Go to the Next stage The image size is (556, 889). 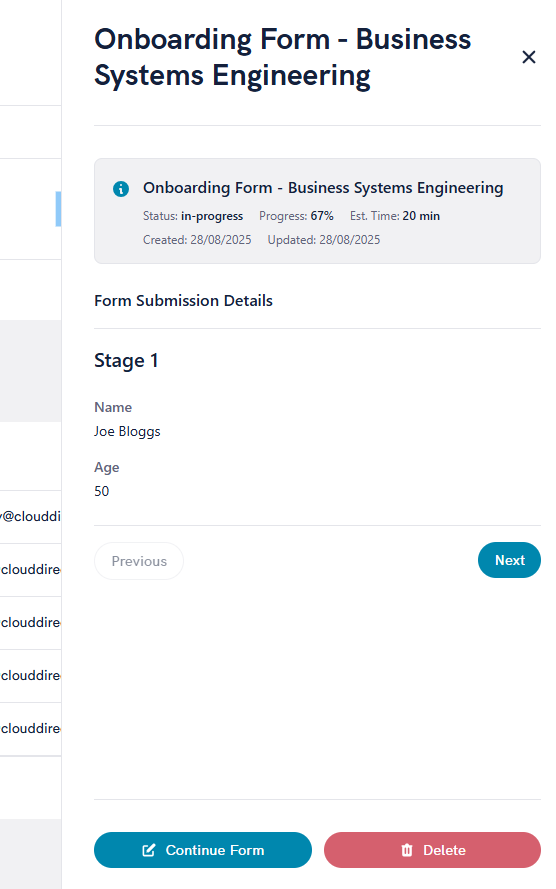[509, 560]
